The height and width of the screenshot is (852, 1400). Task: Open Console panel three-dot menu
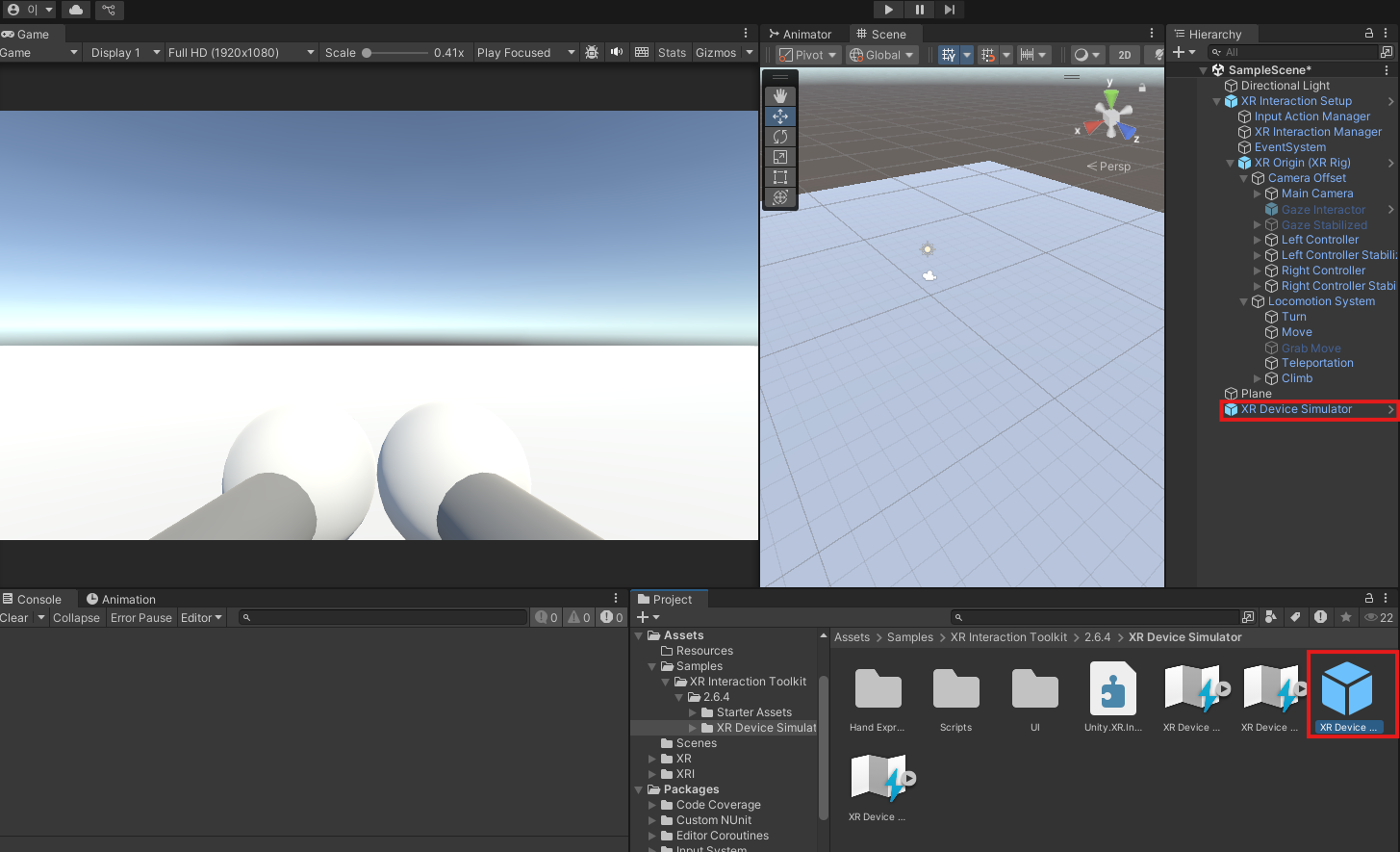(x=616, y=598)
